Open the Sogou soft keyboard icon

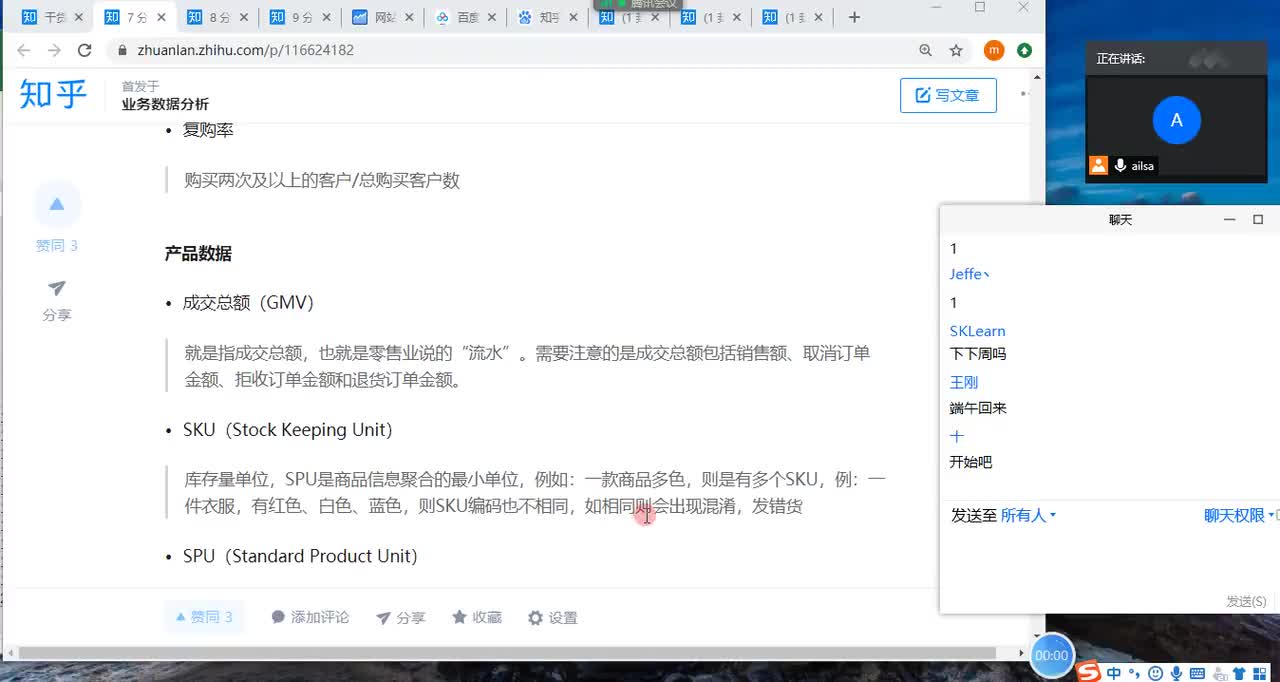[x=1197, y=673]
